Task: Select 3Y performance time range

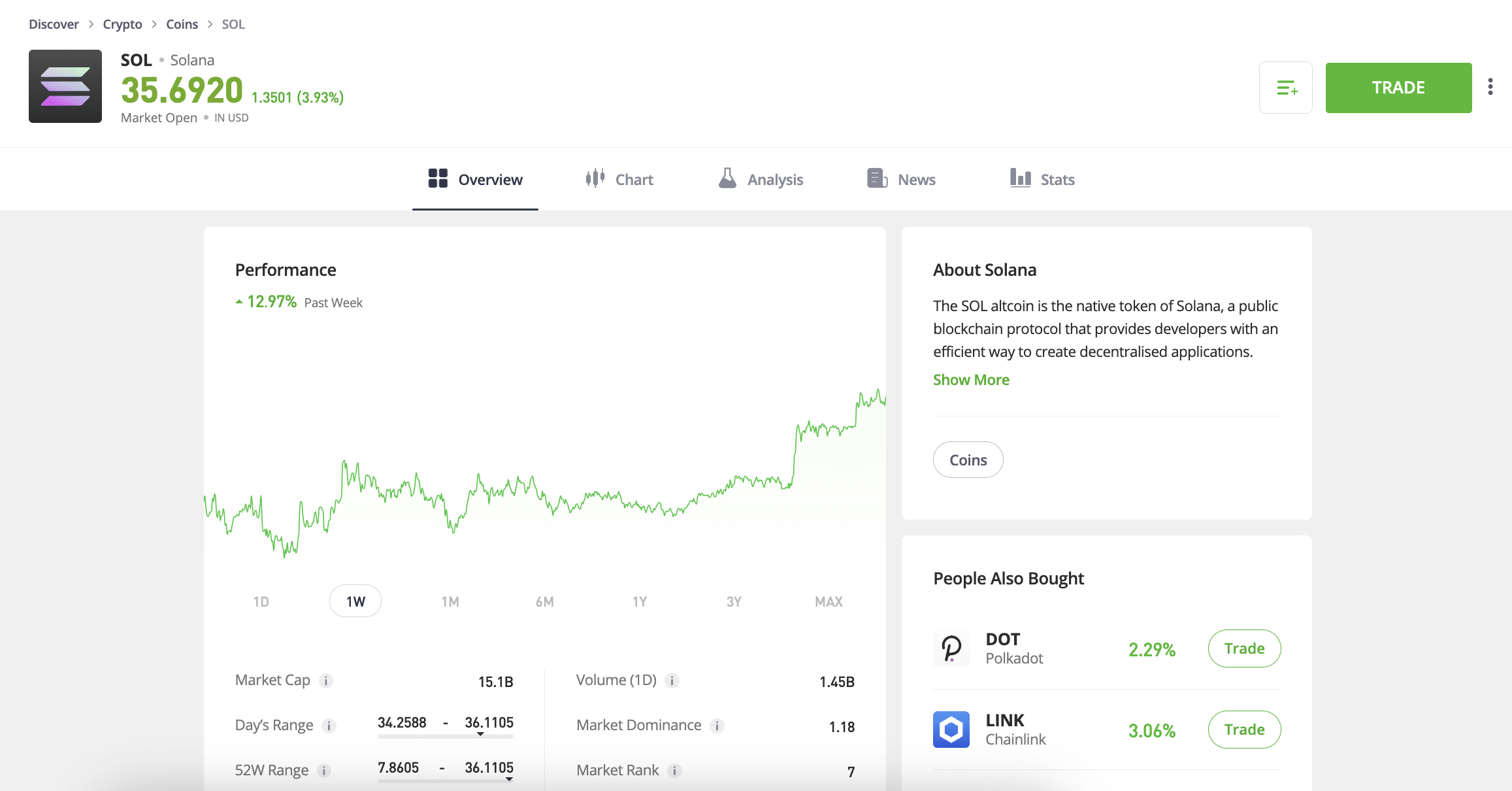Action: pyautogui.click(x=734, y=601)
